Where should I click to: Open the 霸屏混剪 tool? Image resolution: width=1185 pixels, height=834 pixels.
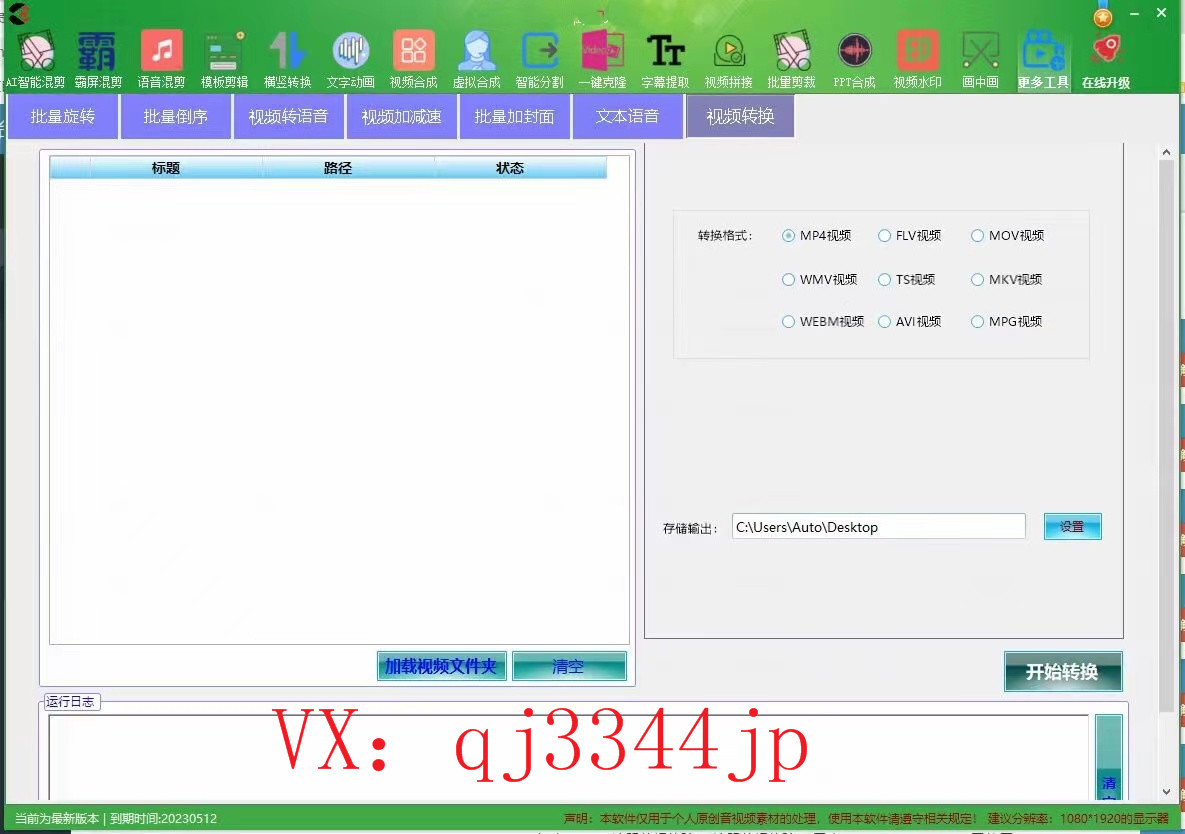click(x=98, y=60)
